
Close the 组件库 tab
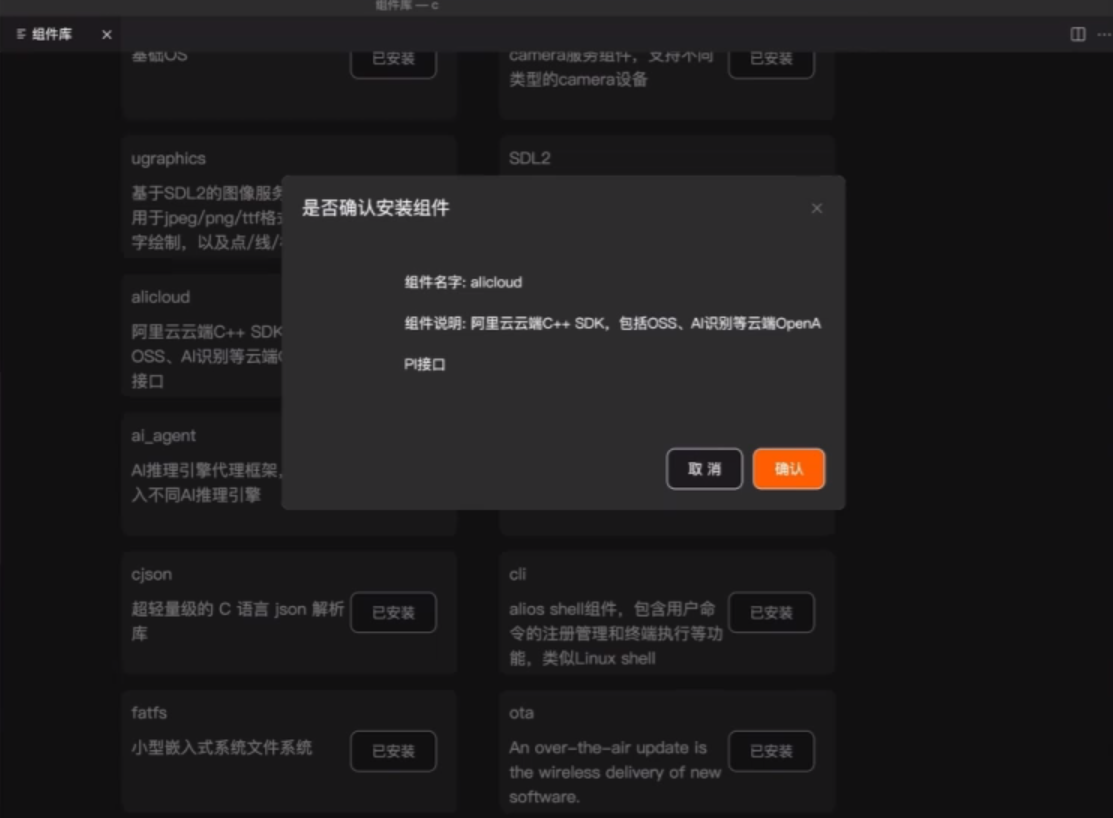105,33
